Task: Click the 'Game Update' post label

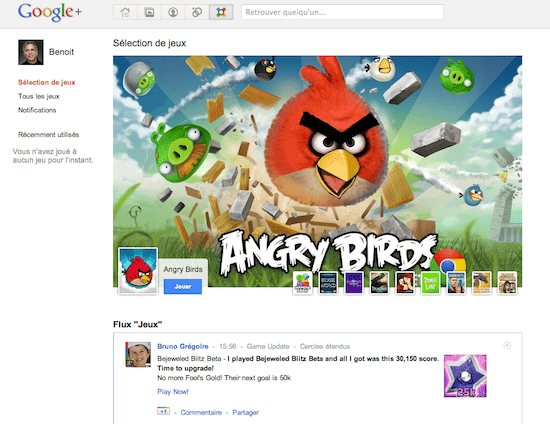Action: click(268, 346)
